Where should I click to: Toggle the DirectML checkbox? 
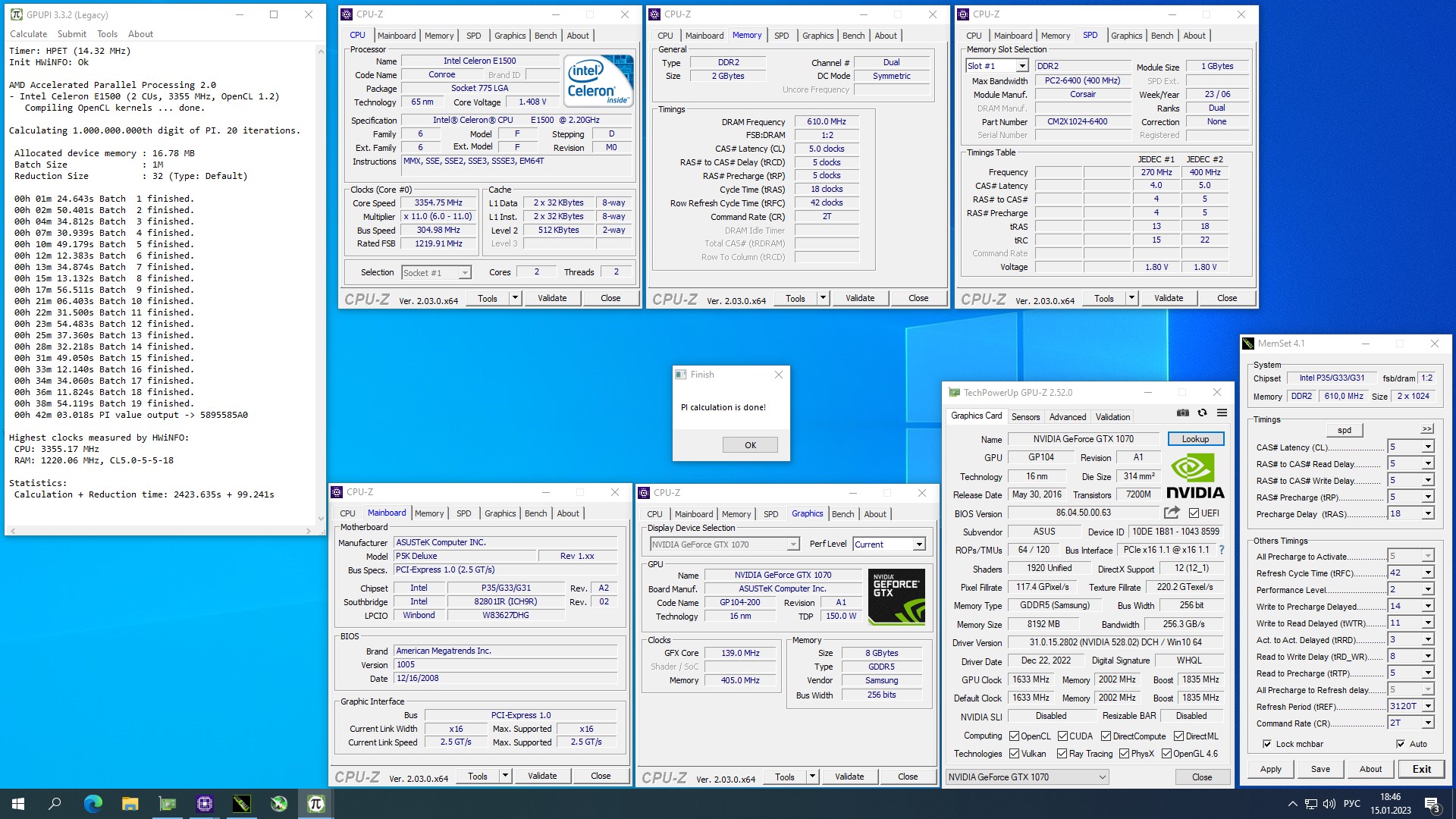pos(1178,736)
